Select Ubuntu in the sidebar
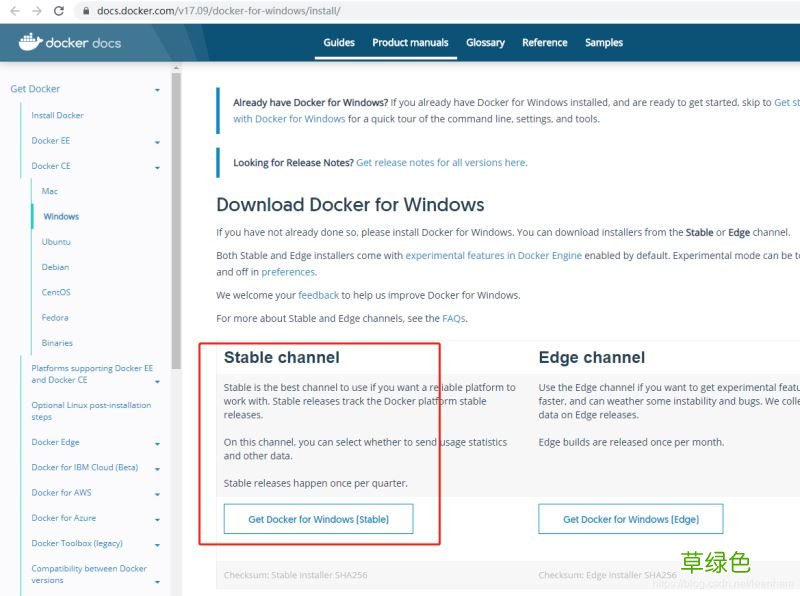 pyautogui.click(x=55, y=241)
